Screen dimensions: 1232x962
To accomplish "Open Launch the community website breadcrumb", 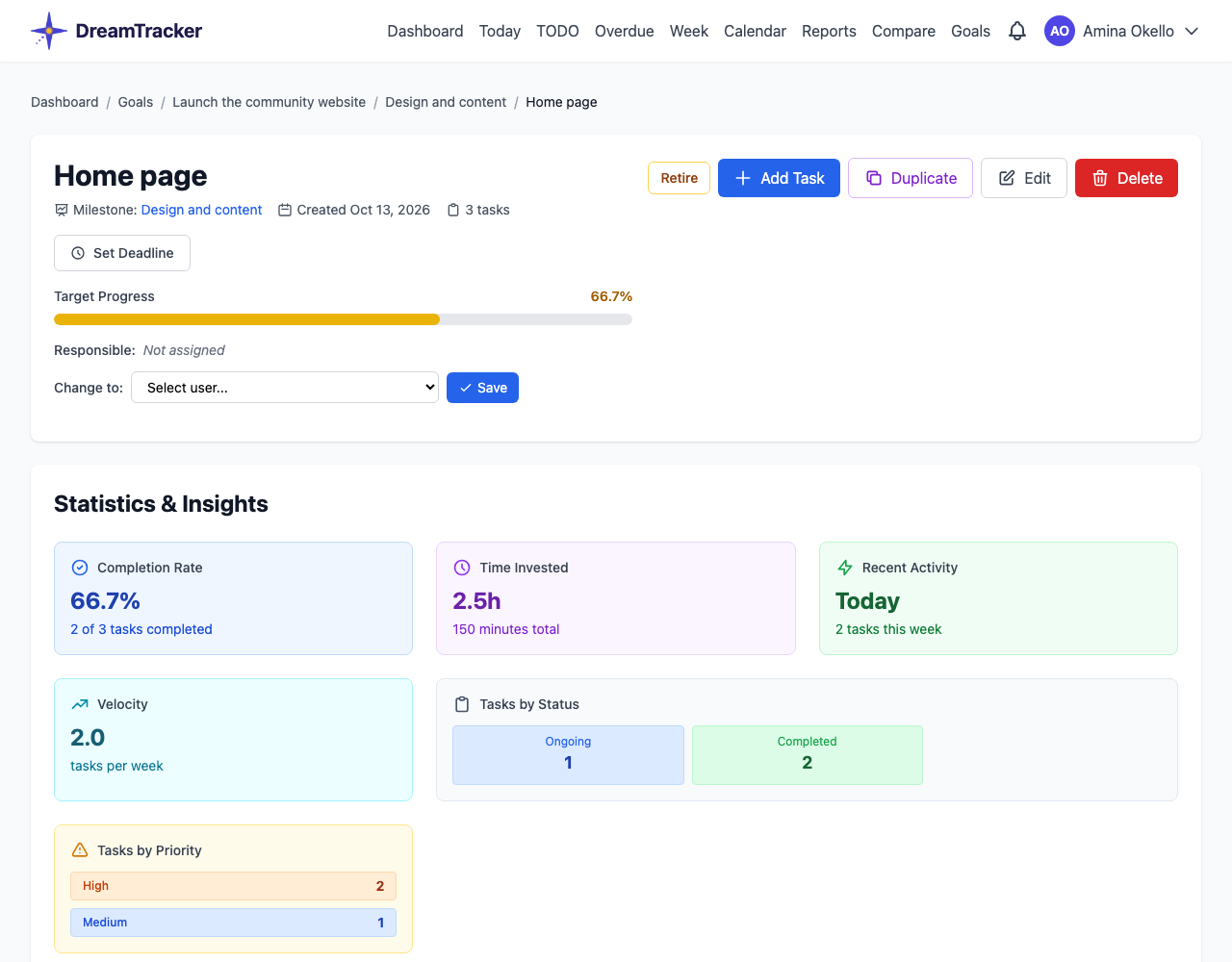I will point(269,102).
